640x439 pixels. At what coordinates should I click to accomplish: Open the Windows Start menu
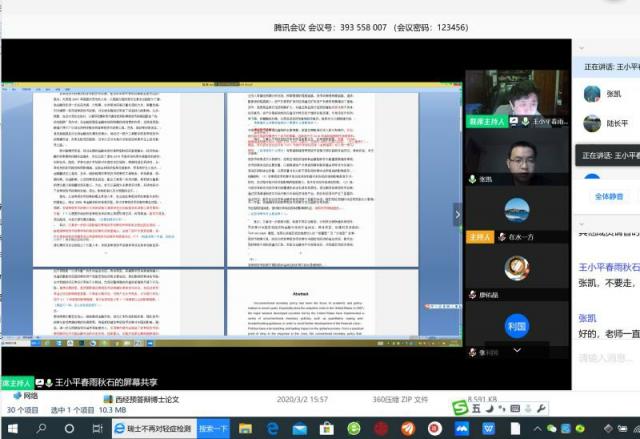pyautogui.click(x=12, y=428)
